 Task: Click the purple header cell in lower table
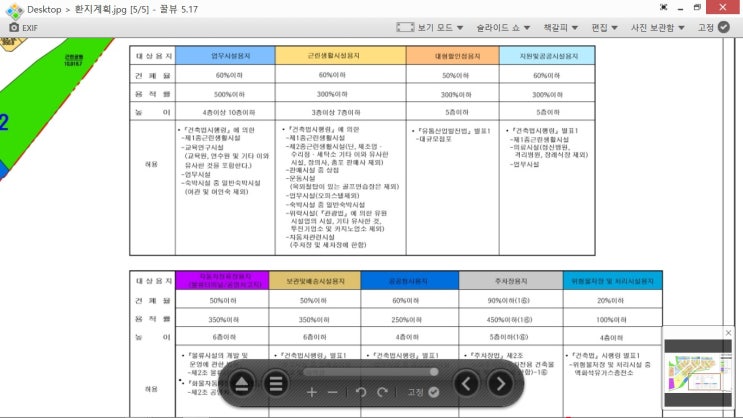(x=222, y=281)
